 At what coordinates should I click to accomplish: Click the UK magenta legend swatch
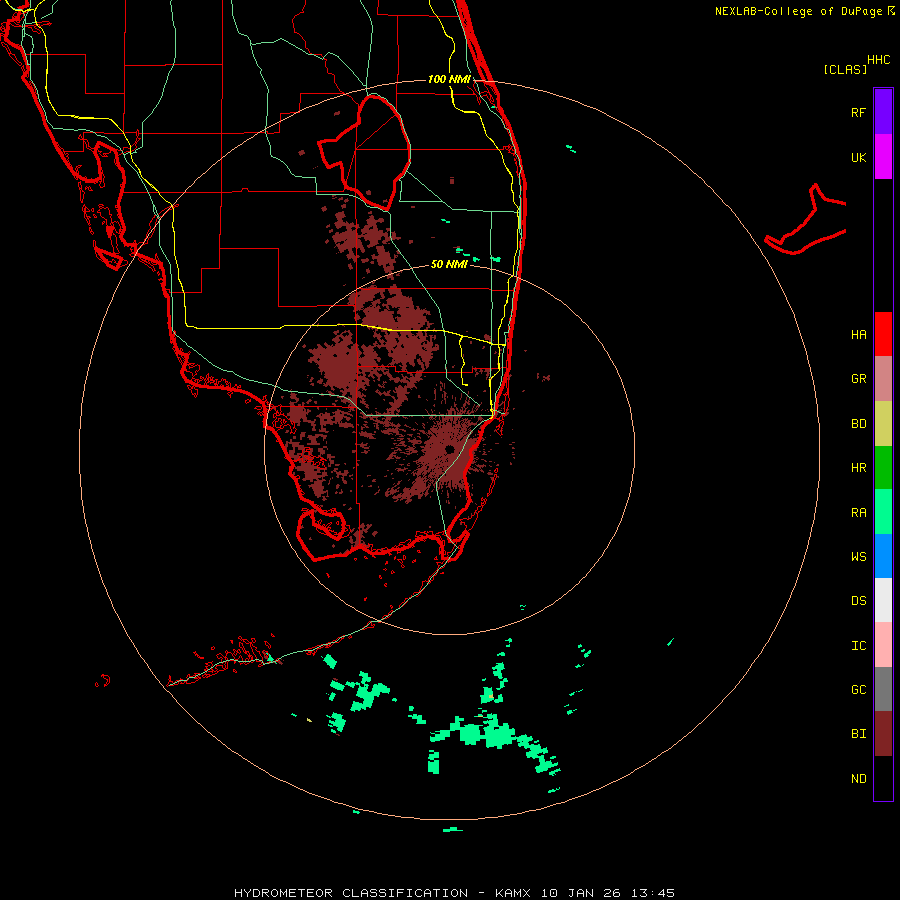[883, 157]
